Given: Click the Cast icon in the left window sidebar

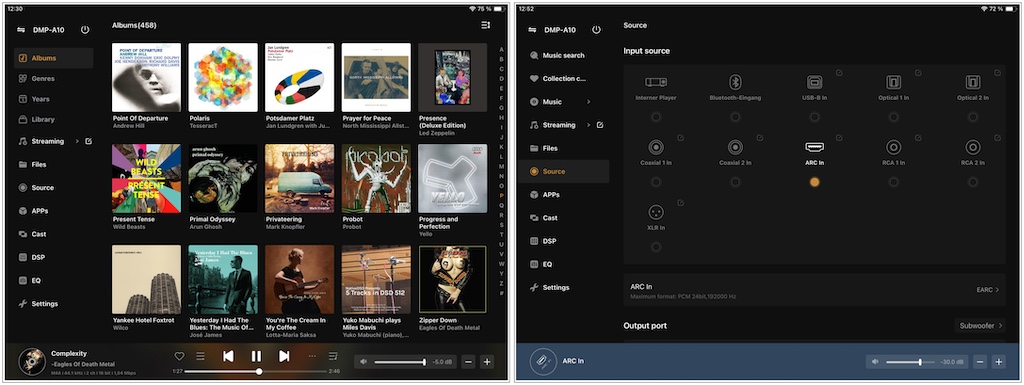Looking at the screenshot, I should click(23, 234).
